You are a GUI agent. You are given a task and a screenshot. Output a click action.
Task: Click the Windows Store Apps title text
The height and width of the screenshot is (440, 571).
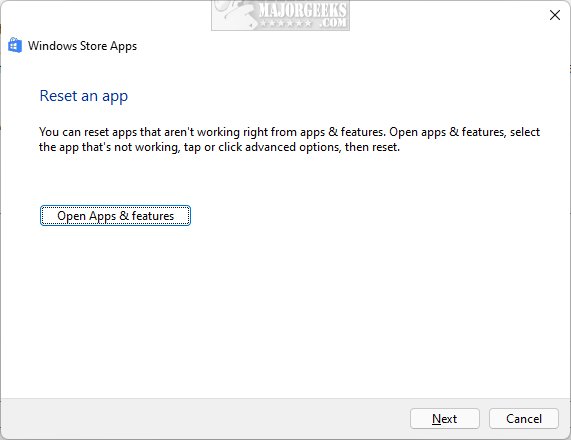coord(82,46)
